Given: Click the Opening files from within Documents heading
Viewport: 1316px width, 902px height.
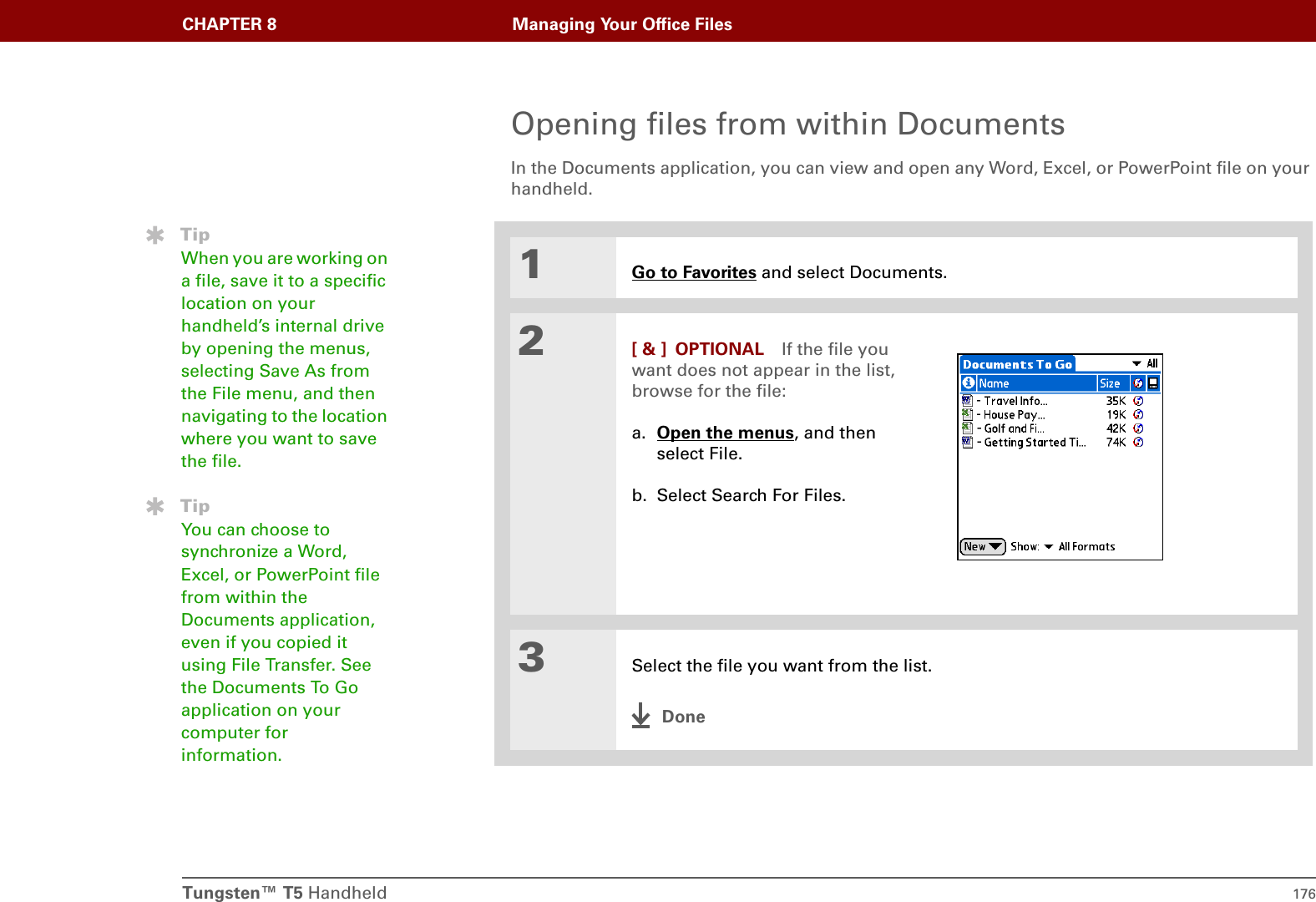Looking at the screenshot, I should [x=788, y=124].
